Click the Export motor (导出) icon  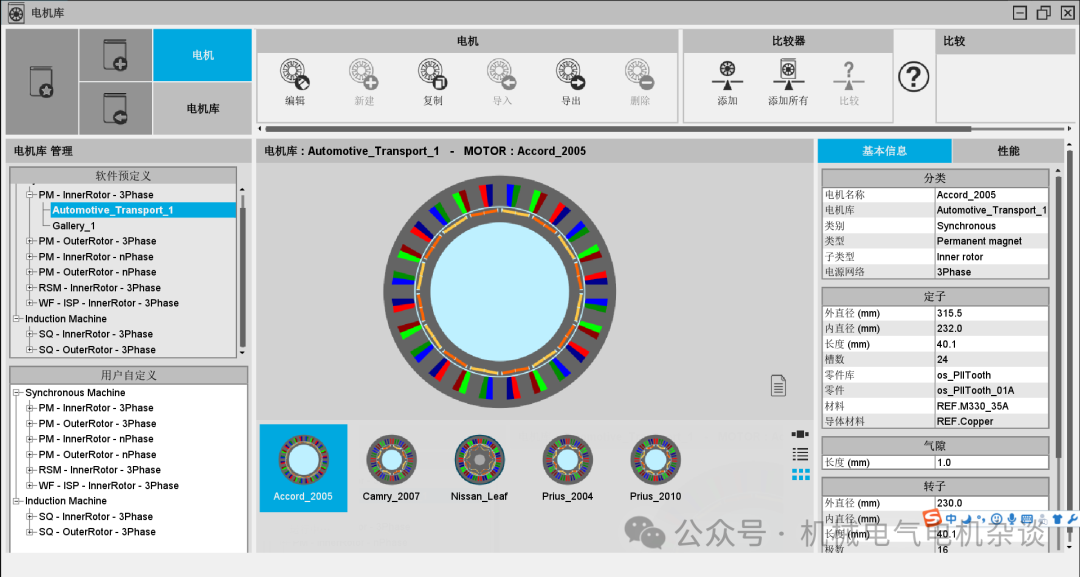tap(570, 74)
